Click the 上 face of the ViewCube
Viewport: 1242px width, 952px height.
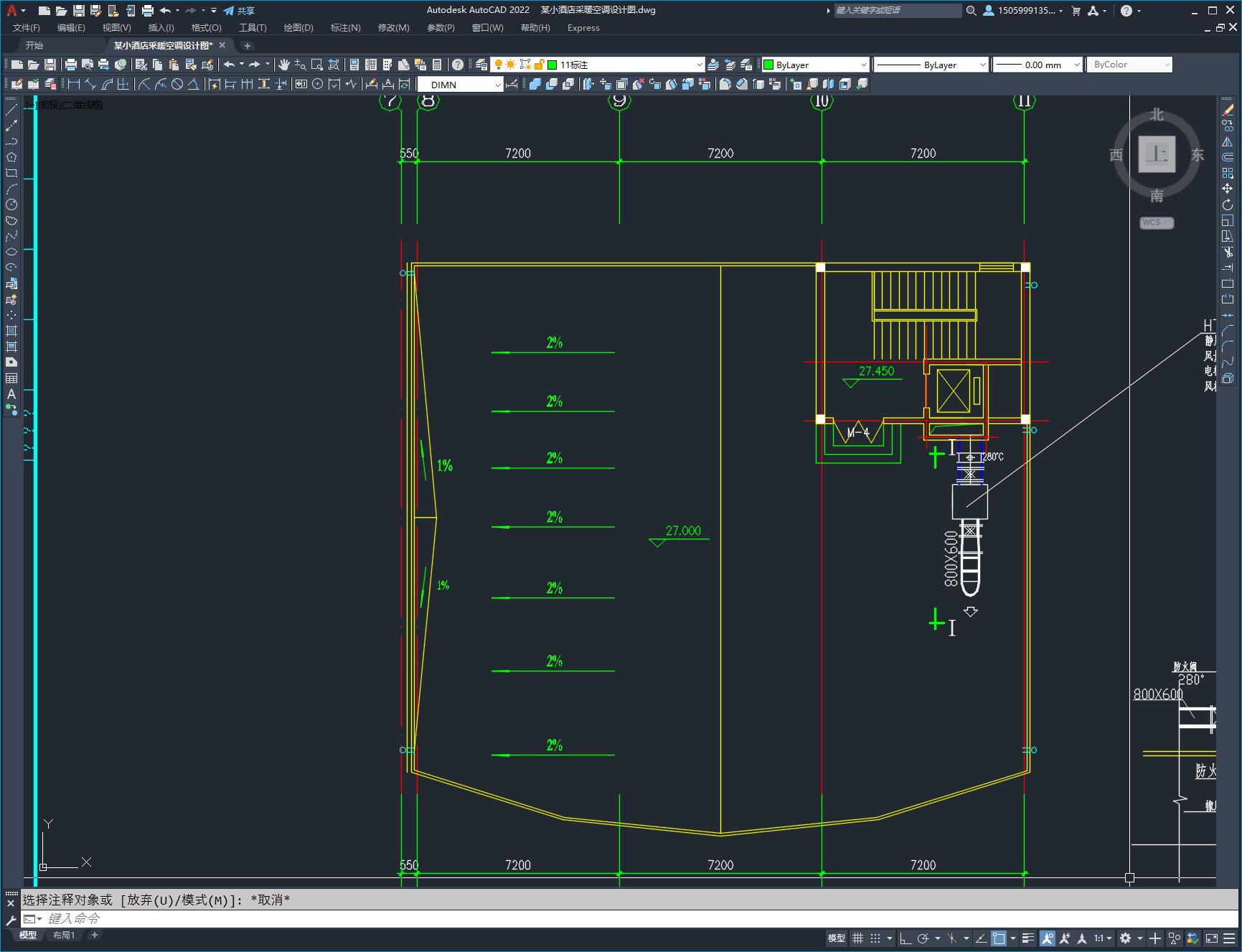(1157, 154)
